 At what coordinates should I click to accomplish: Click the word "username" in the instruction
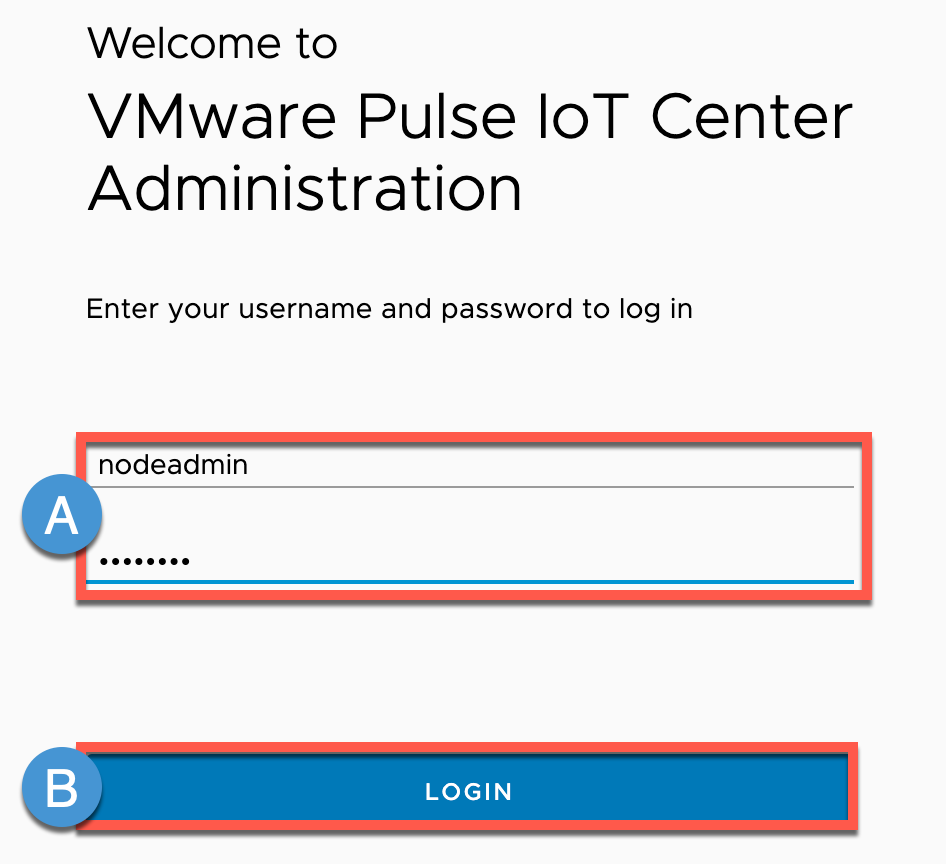point(305,309)
